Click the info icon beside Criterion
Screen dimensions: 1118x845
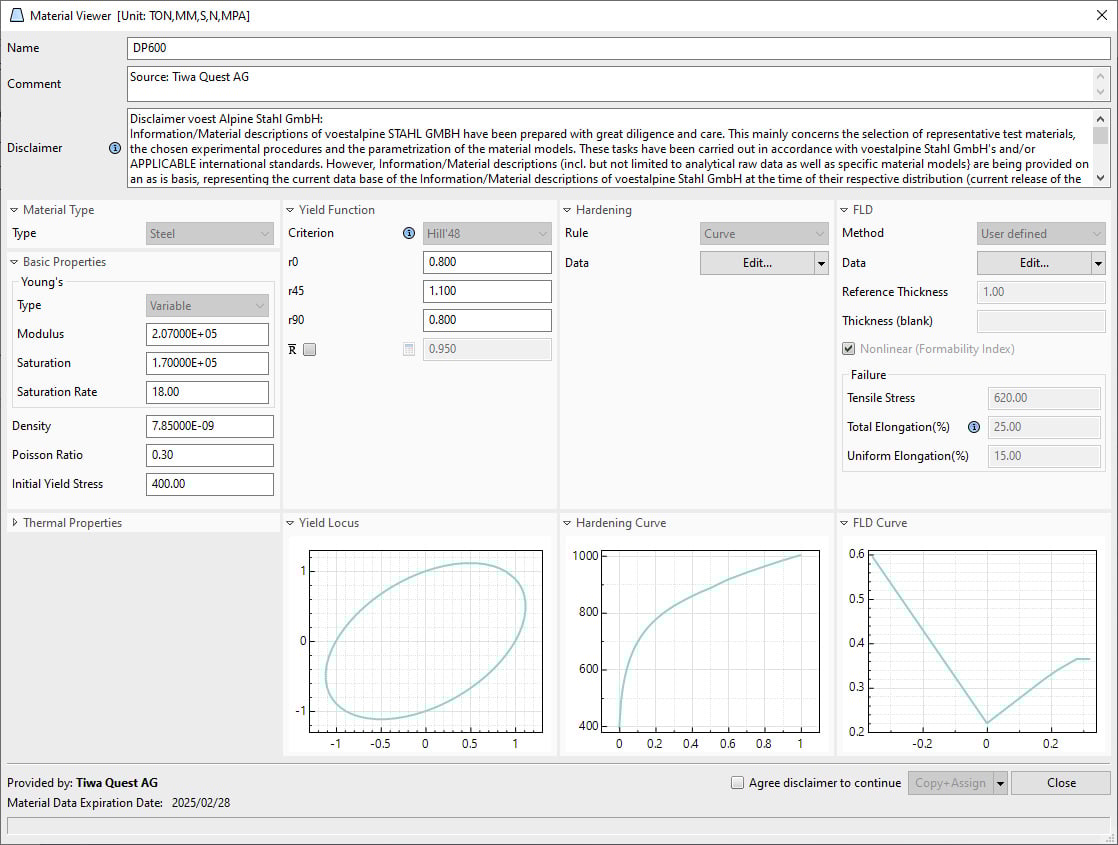point(408,233)
